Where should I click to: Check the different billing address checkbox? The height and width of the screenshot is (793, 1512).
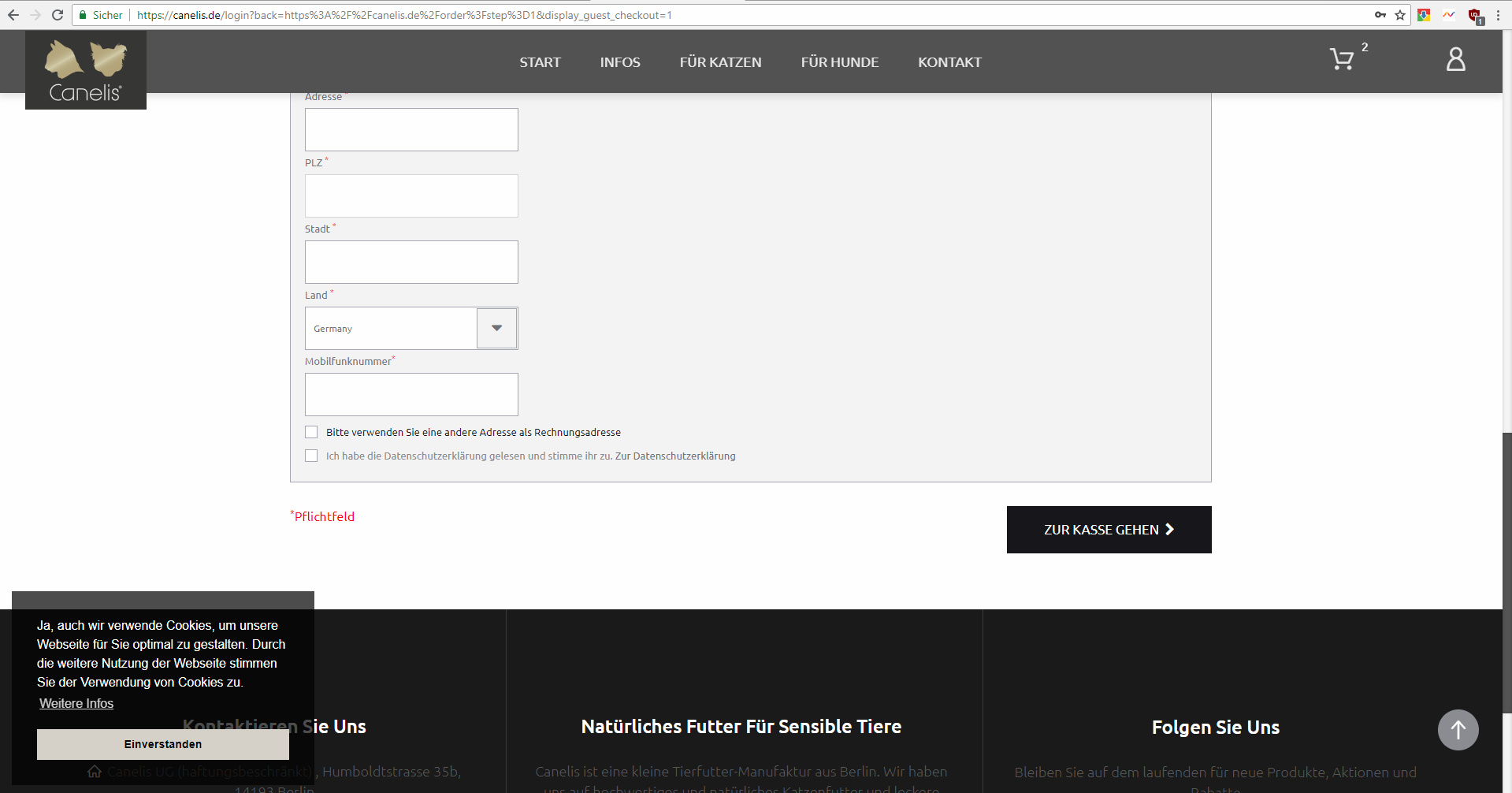click(311, 432)
